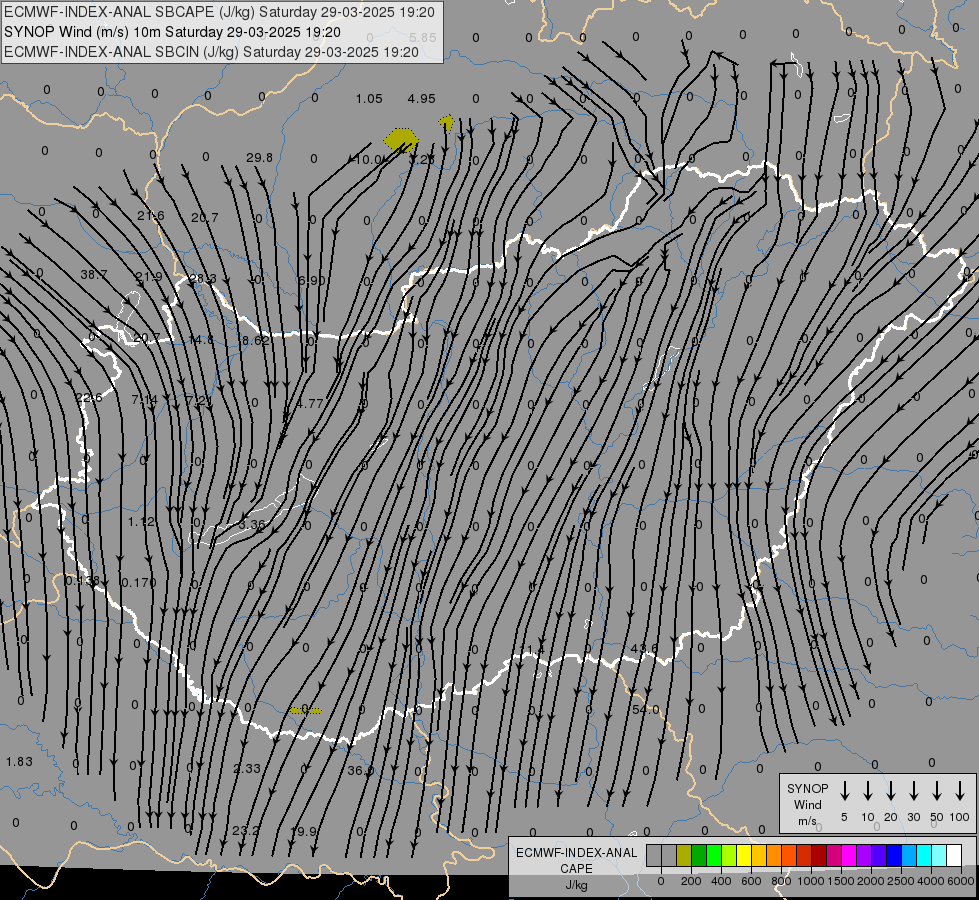The width and height of the screenshot is (979, 900).
Task: Click the SYNOP wind arrow labeled 100
Action: [960, 791]
